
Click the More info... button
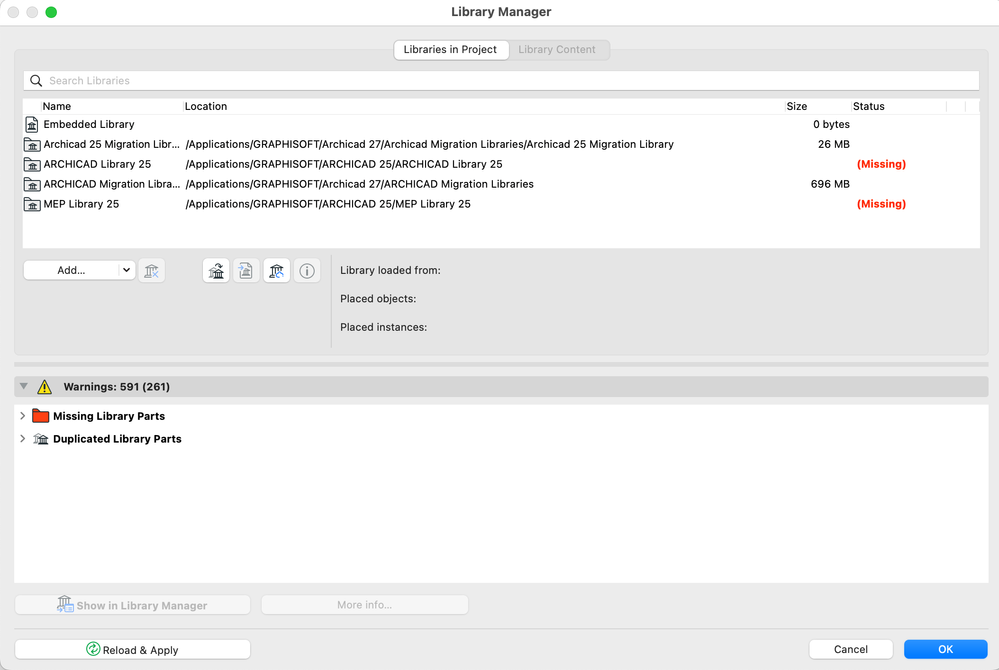point(364,605)
